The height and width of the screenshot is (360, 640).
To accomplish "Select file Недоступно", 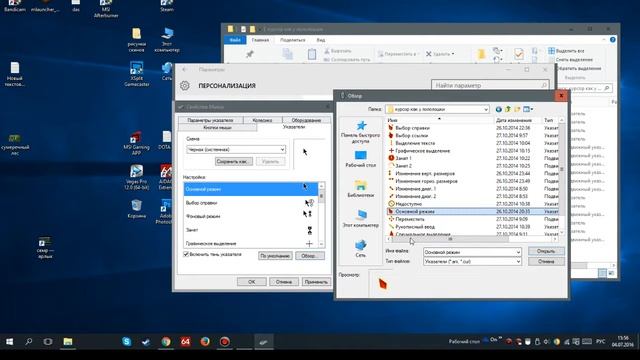I will (409, 204).
